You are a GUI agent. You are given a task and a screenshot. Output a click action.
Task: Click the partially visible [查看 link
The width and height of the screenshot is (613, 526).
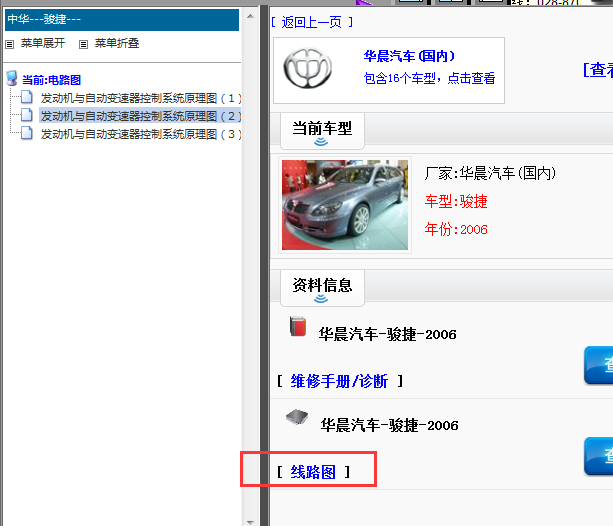coord(598,70)
